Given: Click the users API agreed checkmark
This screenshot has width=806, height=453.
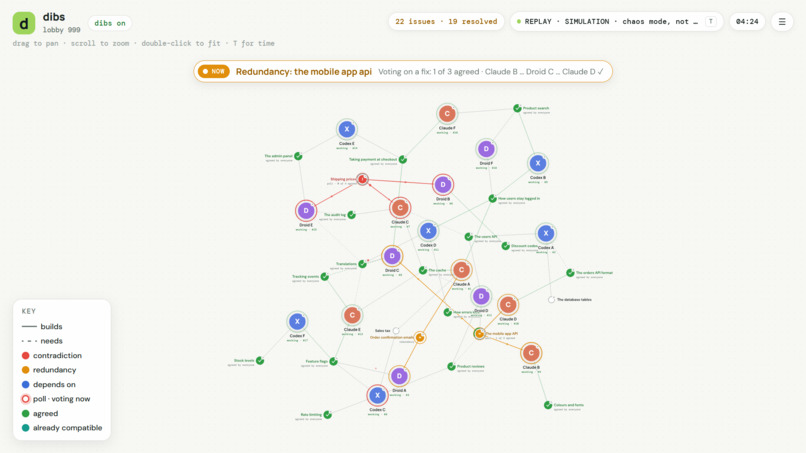Looking at the screenshot, I should tap(469, 237).
